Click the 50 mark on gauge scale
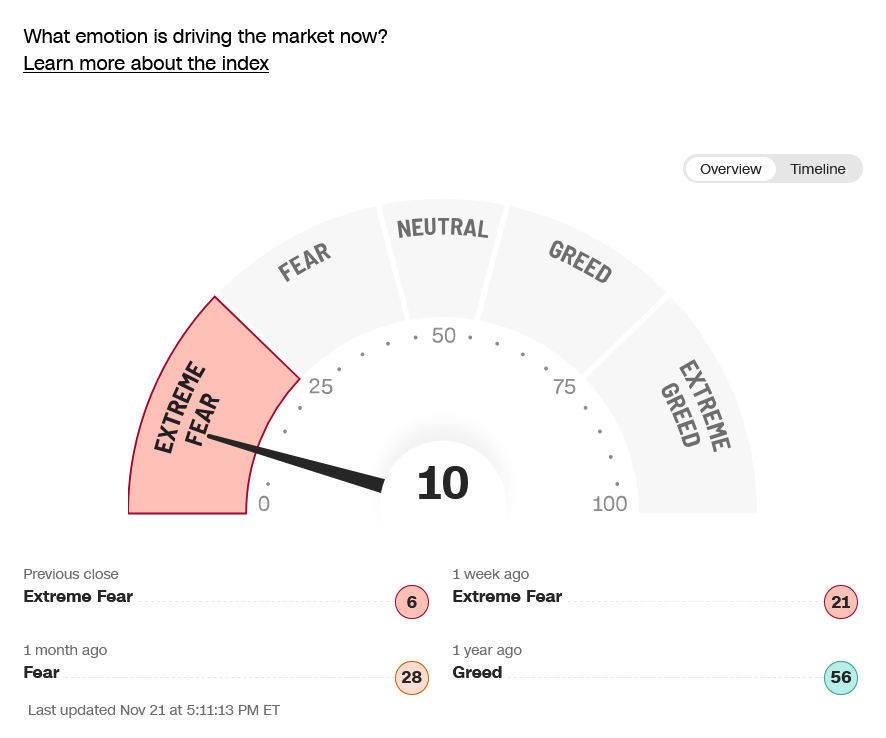The image size is (886, 738). [x=443, y=336]
